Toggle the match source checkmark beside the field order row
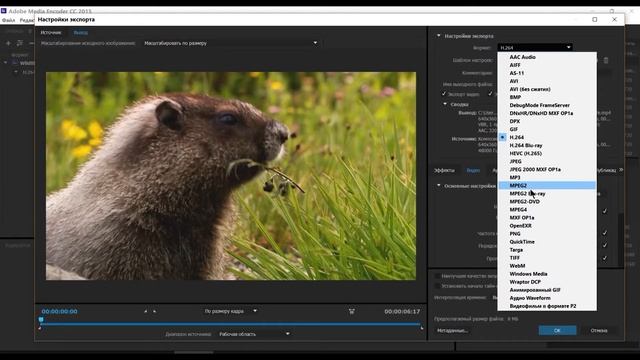The width and height of the screenshot is (640, 360). [x=604, y=245]
